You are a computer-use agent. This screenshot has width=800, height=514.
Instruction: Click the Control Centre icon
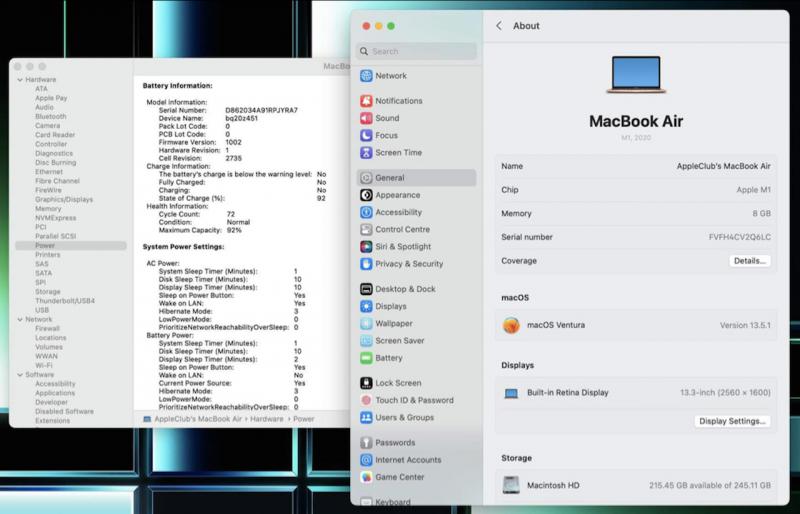(366, 230)
